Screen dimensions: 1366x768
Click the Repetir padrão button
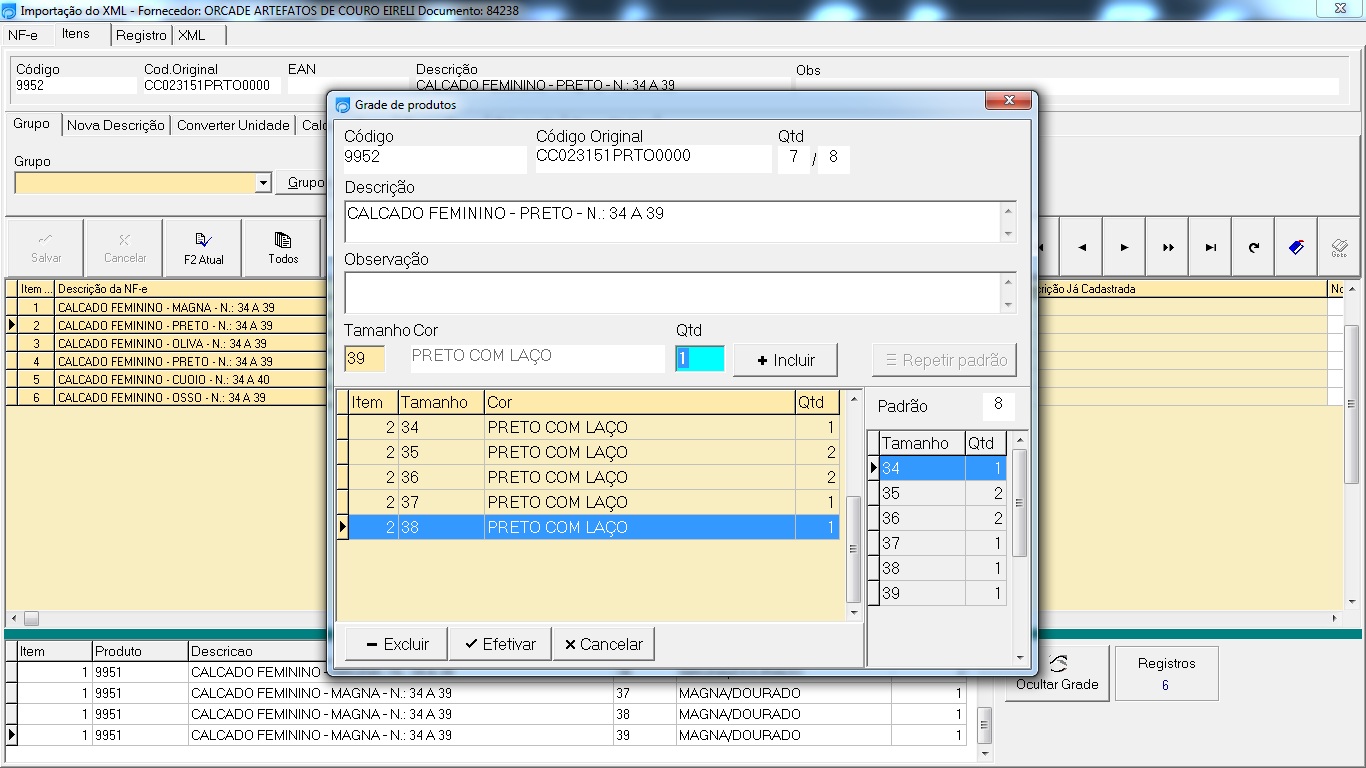coord(945,360)
